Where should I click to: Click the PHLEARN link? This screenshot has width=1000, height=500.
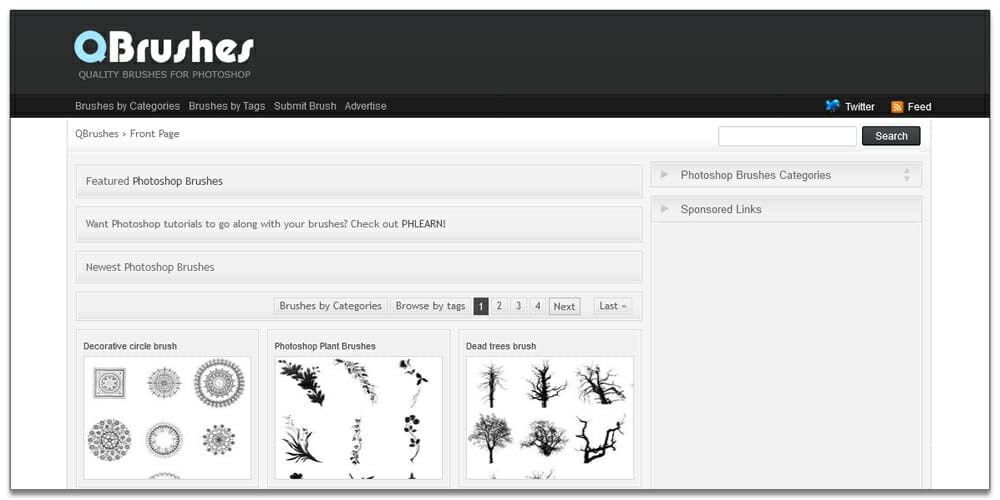(423, 224)
